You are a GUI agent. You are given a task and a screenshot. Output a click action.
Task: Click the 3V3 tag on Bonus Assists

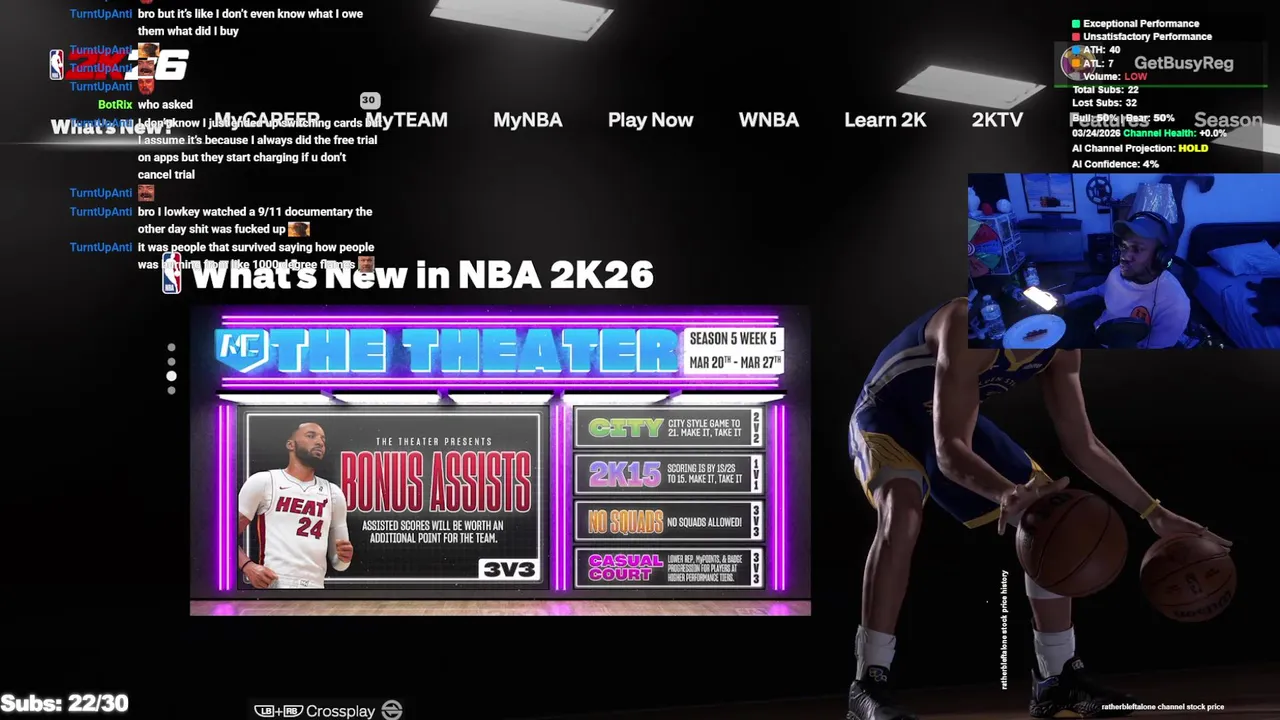509,569
